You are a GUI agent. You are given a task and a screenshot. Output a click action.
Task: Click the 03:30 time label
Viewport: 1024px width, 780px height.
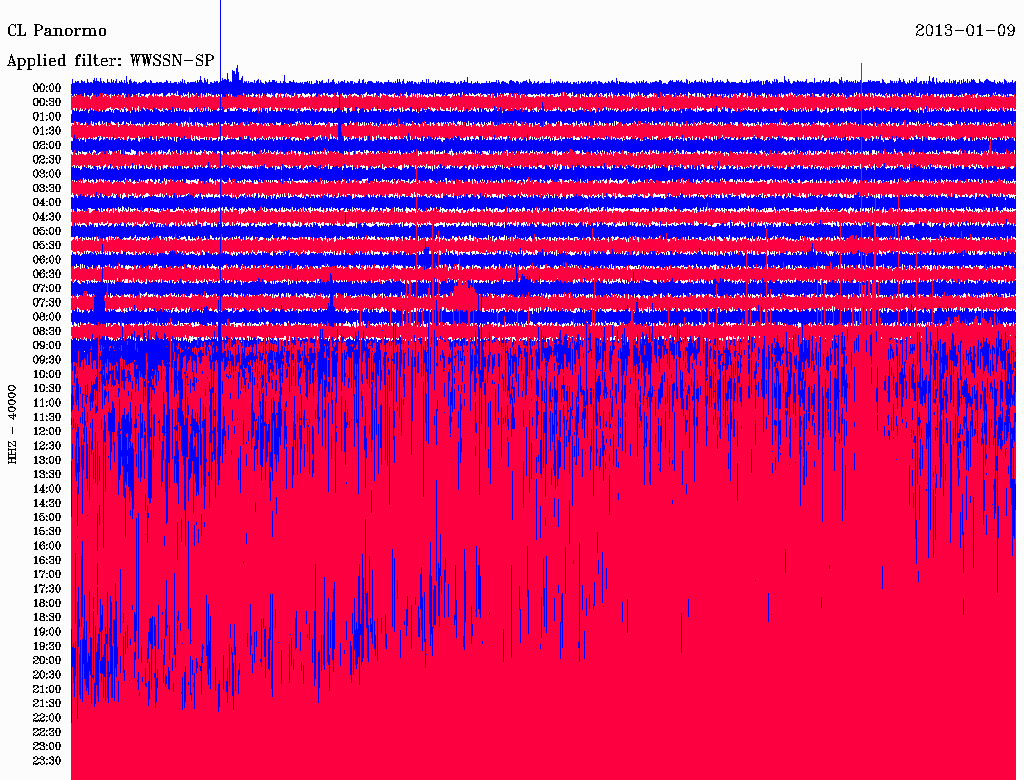[47, 188]
